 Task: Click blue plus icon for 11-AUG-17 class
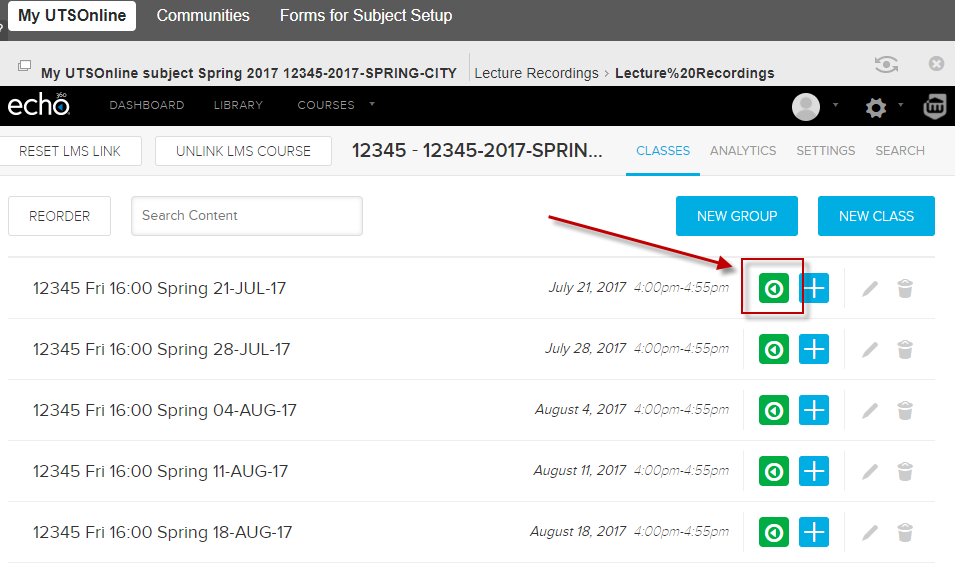click(814, 472)
